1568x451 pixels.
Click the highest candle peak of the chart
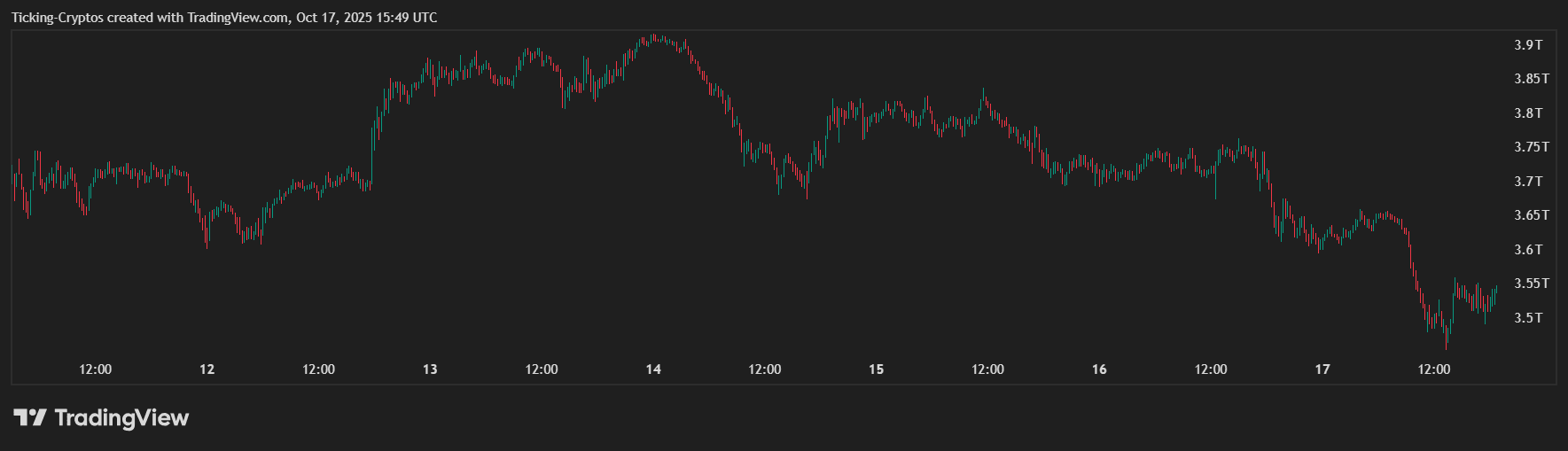click(653, 36)
